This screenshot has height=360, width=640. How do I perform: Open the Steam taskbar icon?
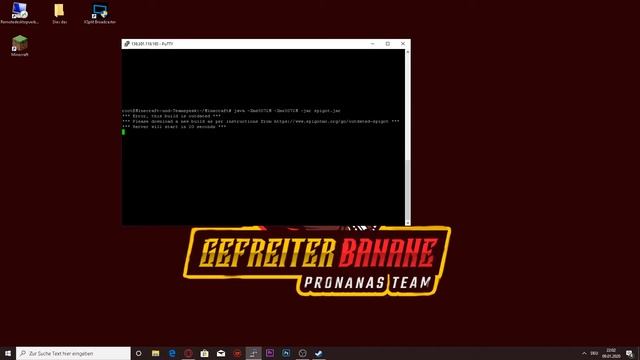point(319,353)
